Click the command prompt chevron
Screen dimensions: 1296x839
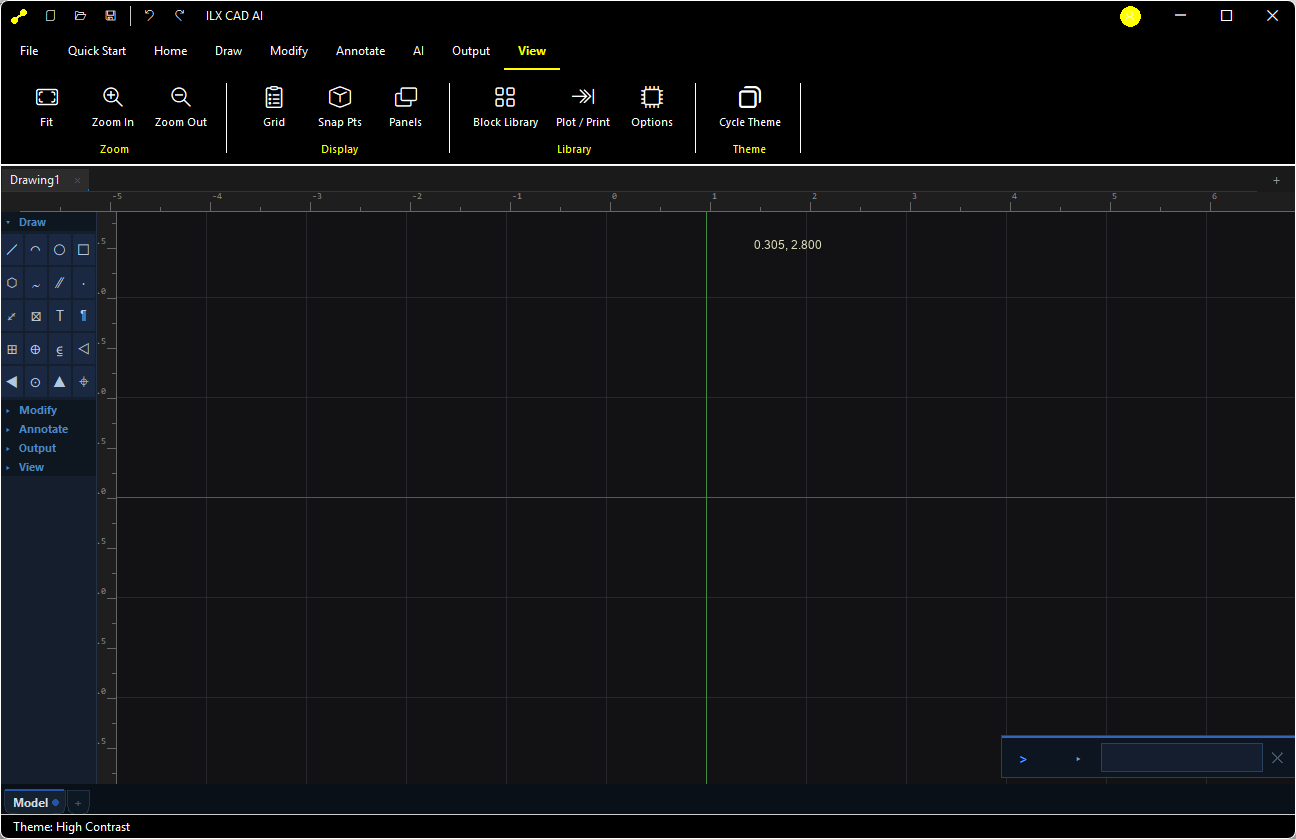[x=1023, y=759]
